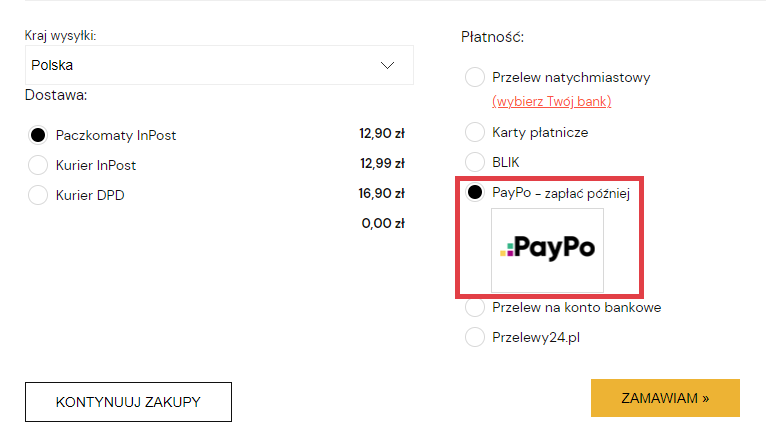The image size is (766, 445).
Task: Click the "Kurier DPD" label text
Action: click(x=90, y=194)
